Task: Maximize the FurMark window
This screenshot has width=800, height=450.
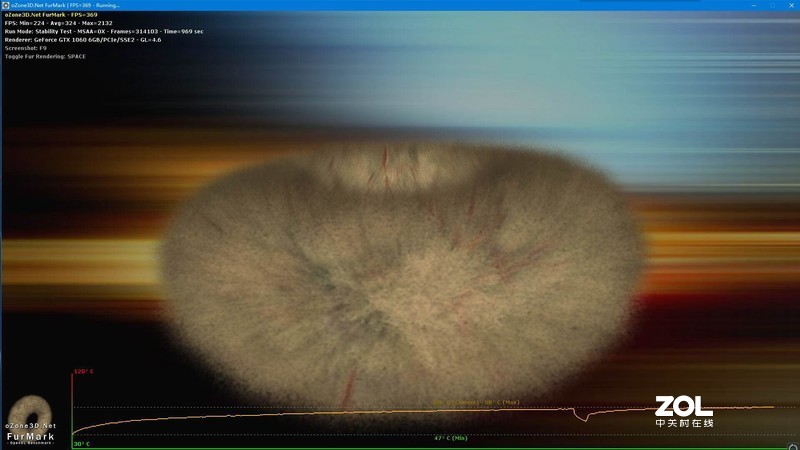Action: [x=773, y=5]
